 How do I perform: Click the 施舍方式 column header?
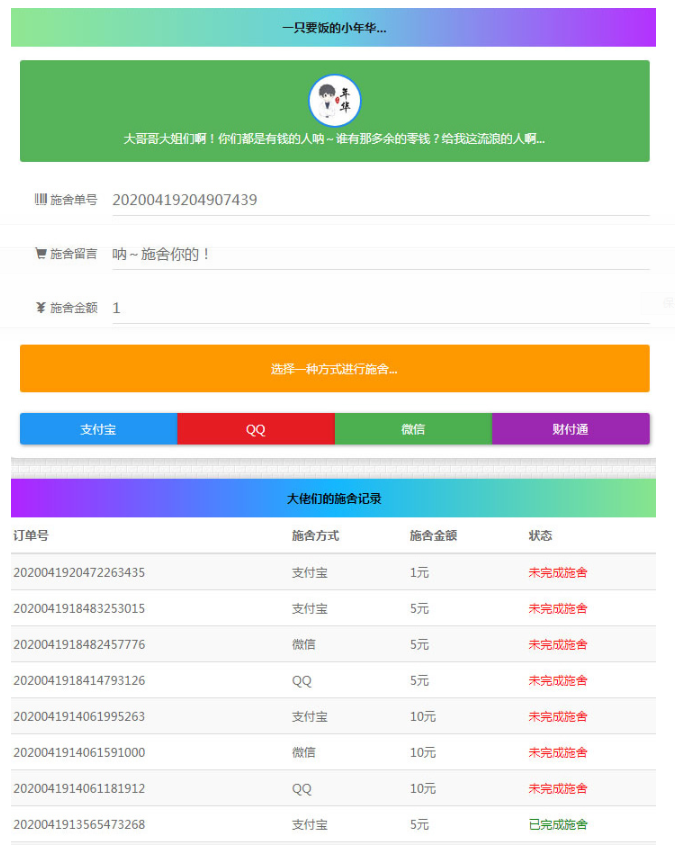coord(315,536)
